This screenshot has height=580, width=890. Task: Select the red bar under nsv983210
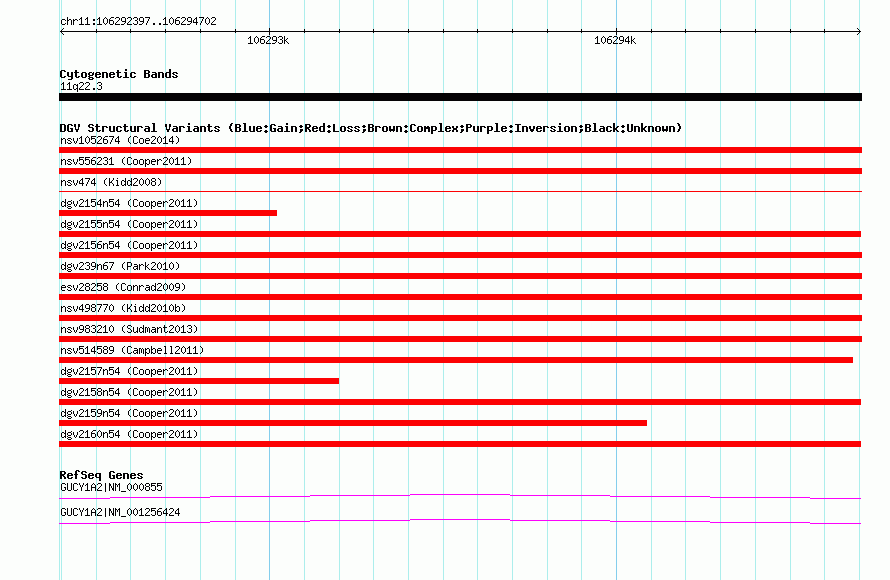(x=460, y=339)
